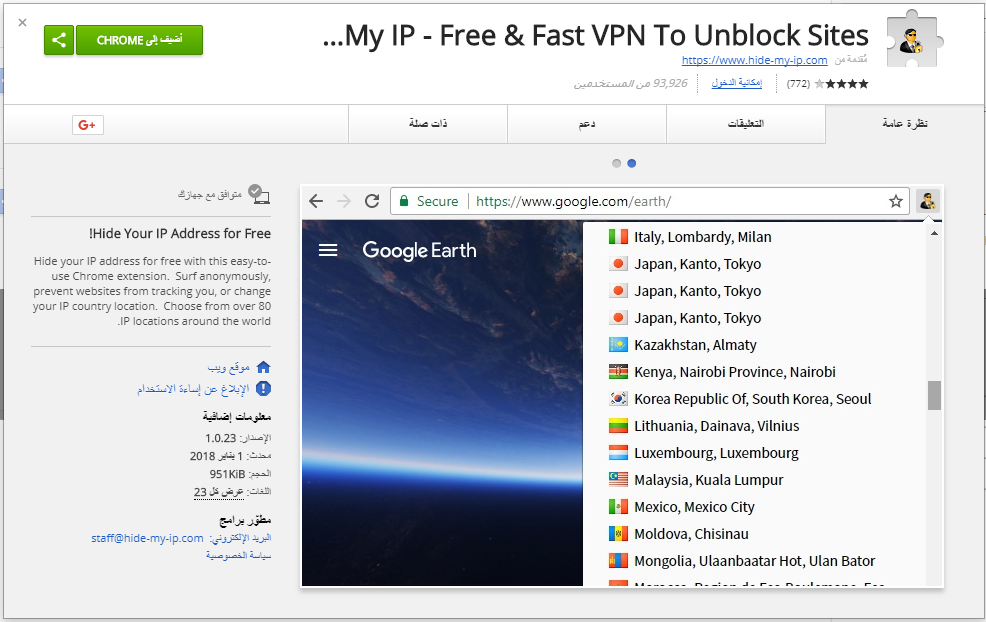Open the privacy policy link

(238, 556)
